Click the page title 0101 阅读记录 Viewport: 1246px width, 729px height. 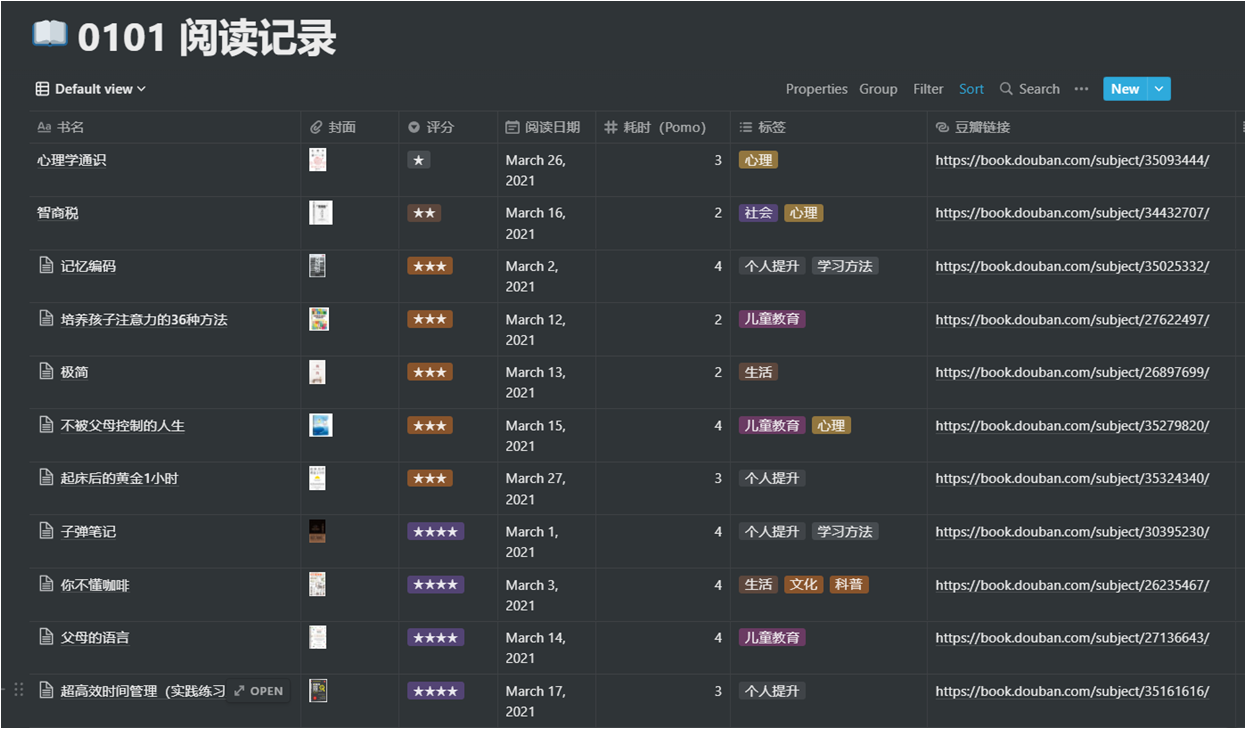(207, 39)
